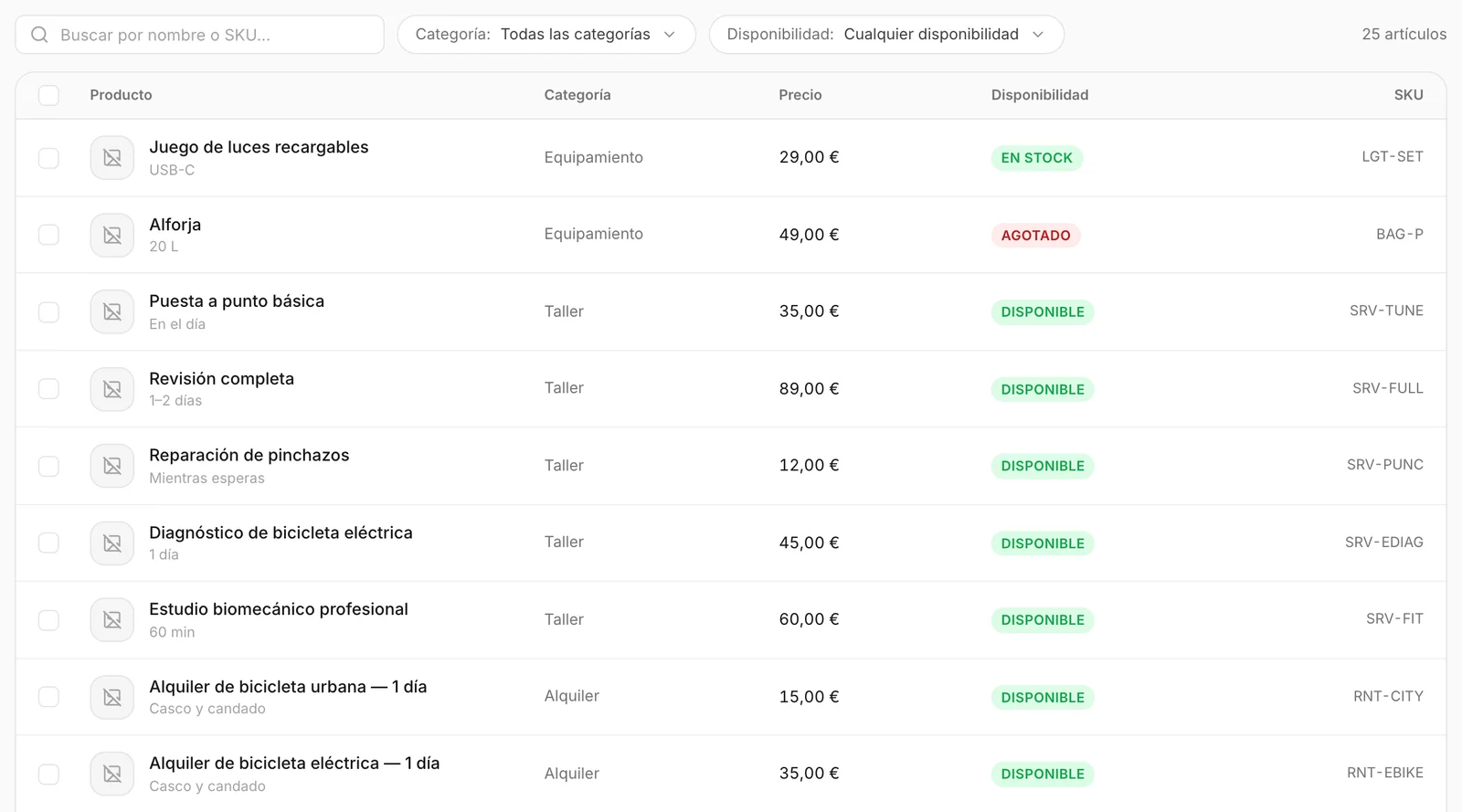1462x812 pixels.
Task: Click the SKU value SRV-EDIAG
Action: tap(1384, 543)
